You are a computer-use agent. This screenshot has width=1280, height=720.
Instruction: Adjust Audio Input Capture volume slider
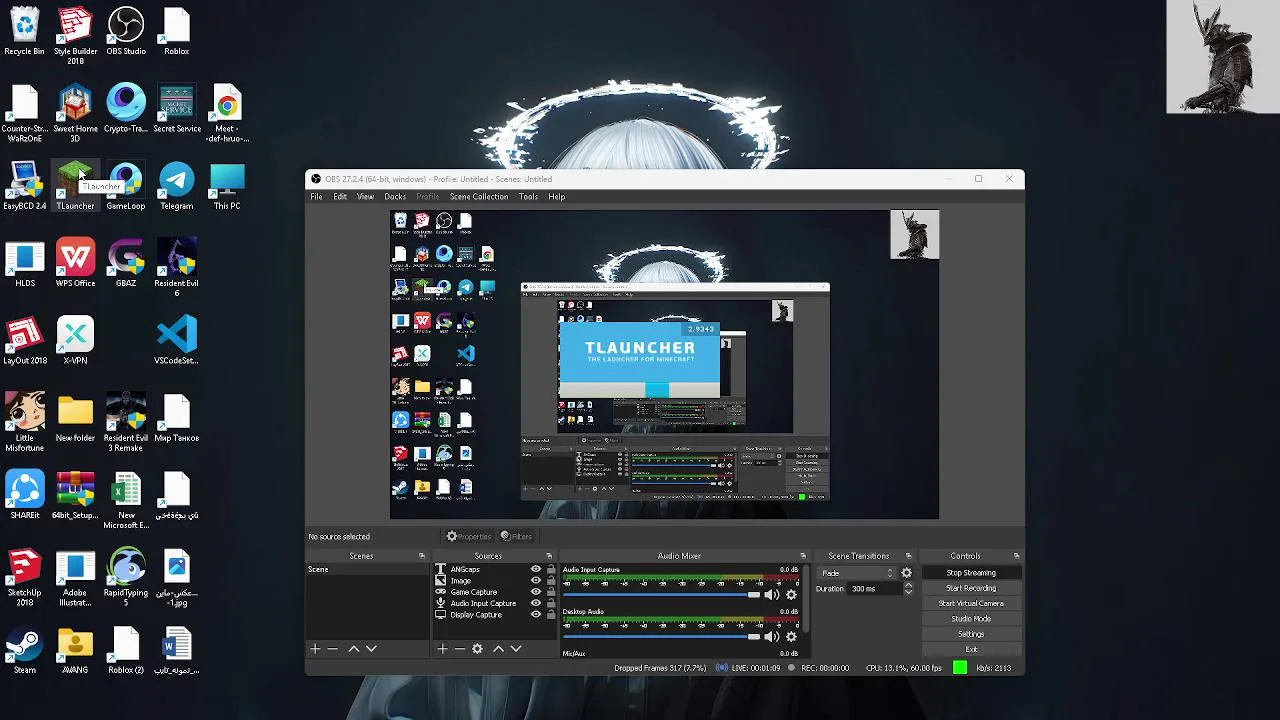pyautogui.click(x=661, y=595)
